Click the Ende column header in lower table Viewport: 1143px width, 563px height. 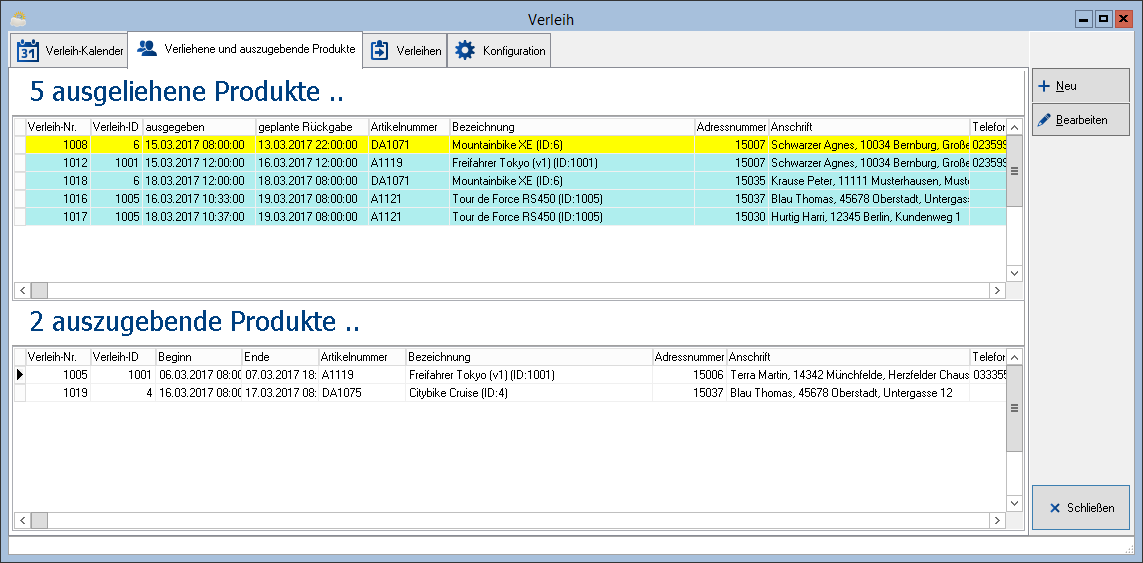click(x=280, y=357)
